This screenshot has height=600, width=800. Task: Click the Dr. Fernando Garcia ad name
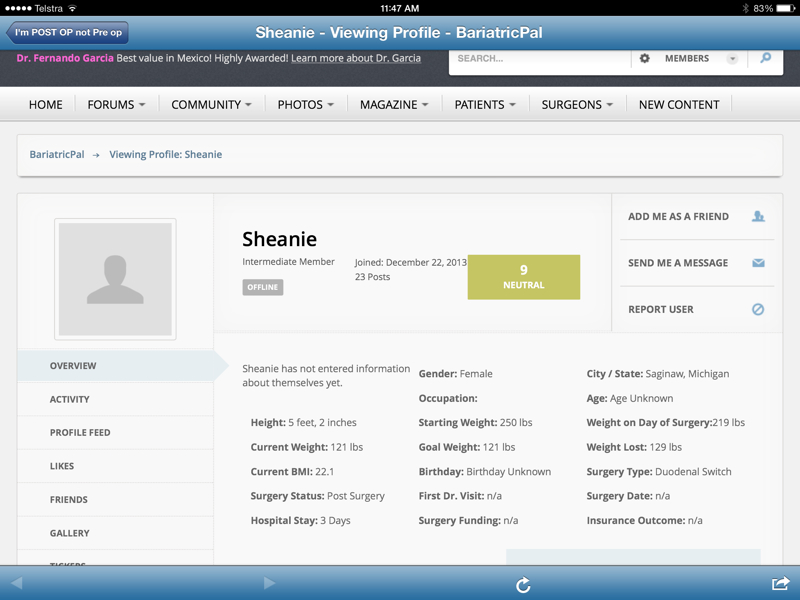tap(65, 58)
